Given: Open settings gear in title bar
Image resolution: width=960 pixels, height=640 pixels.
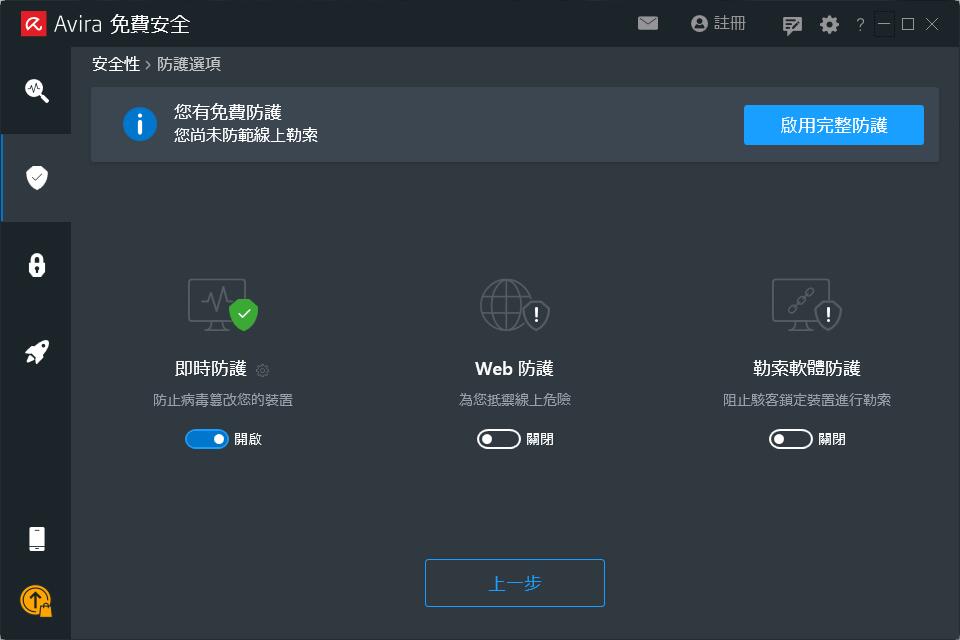Looking at the screenshot, I should pos(829,24).
